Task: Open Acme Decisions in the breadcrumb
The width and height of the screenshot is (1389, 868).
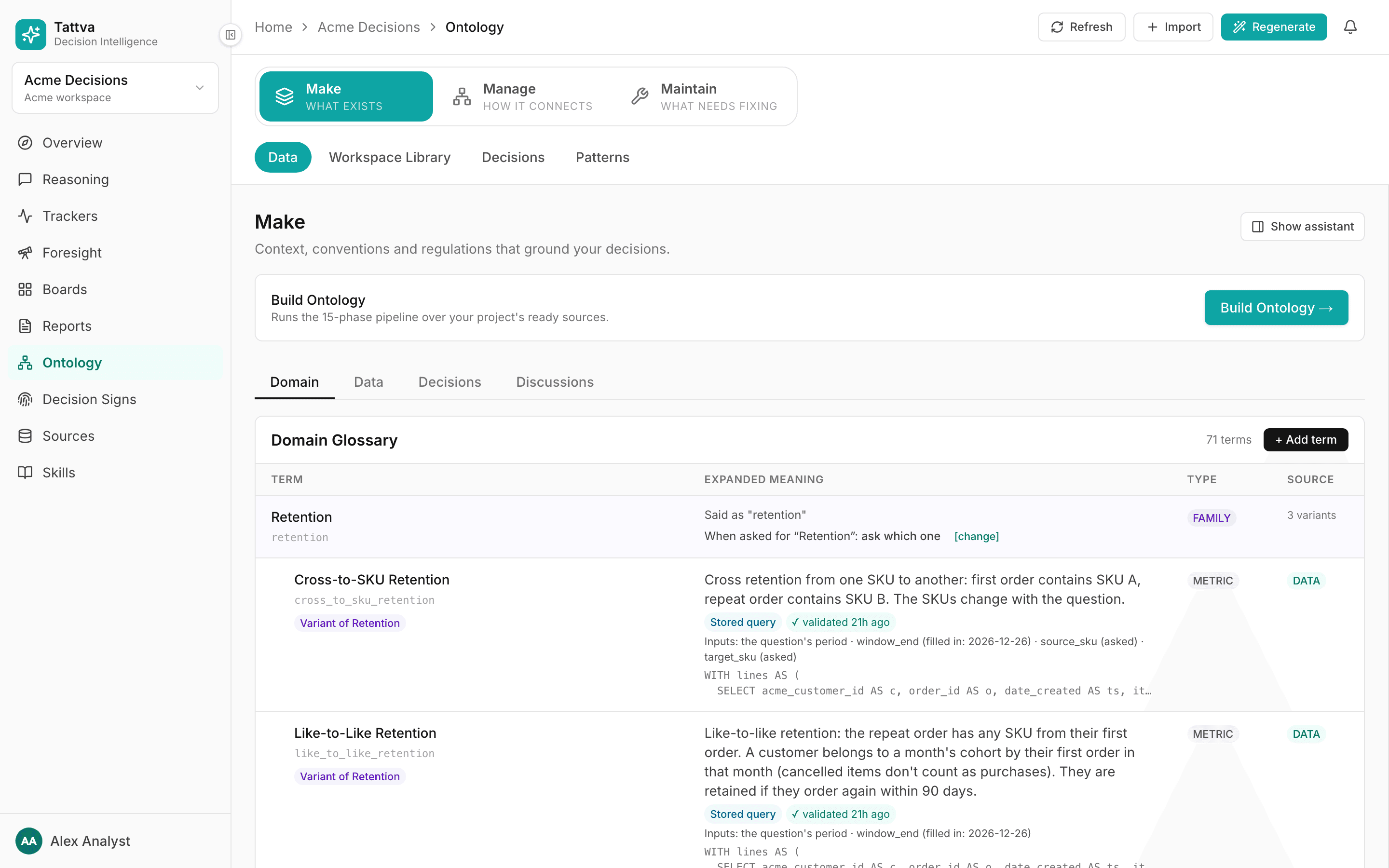Action: pyautogui.click(x=368, y=27)
